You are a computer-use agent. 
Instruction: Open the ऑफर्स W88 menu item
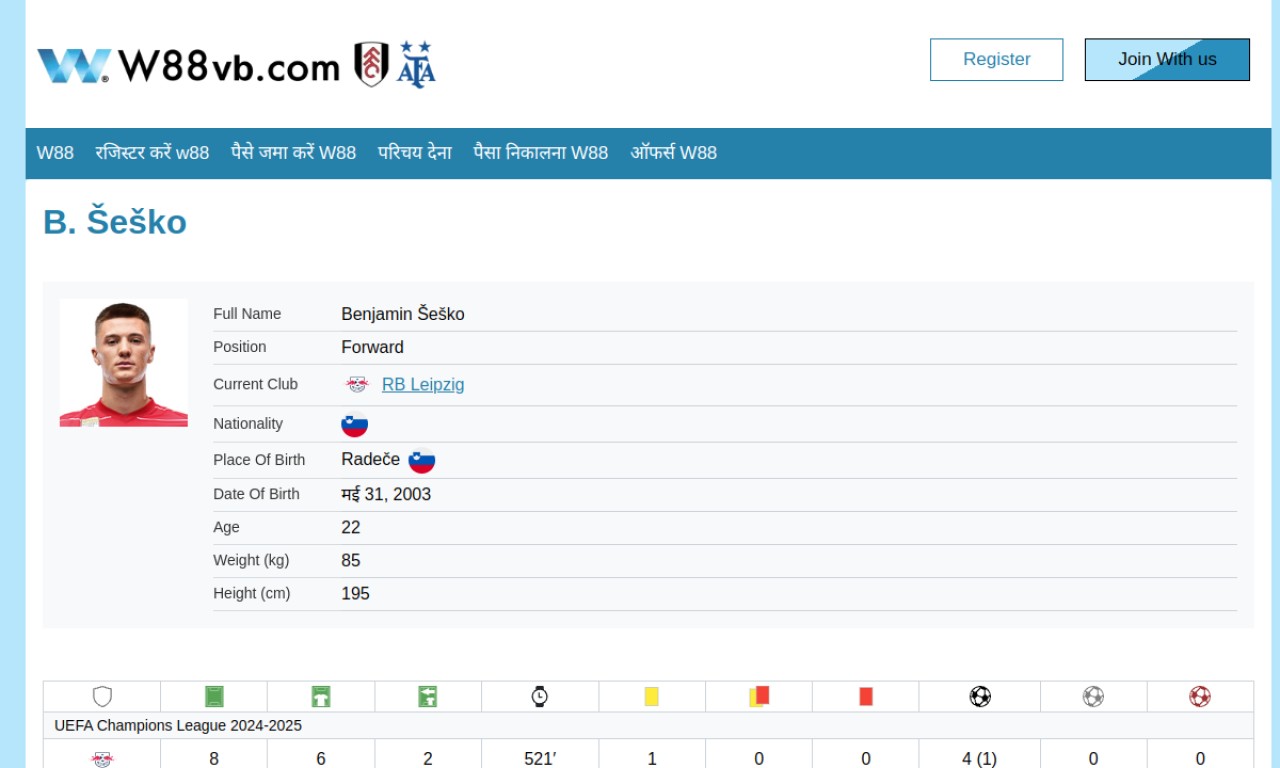coord(673,153)
